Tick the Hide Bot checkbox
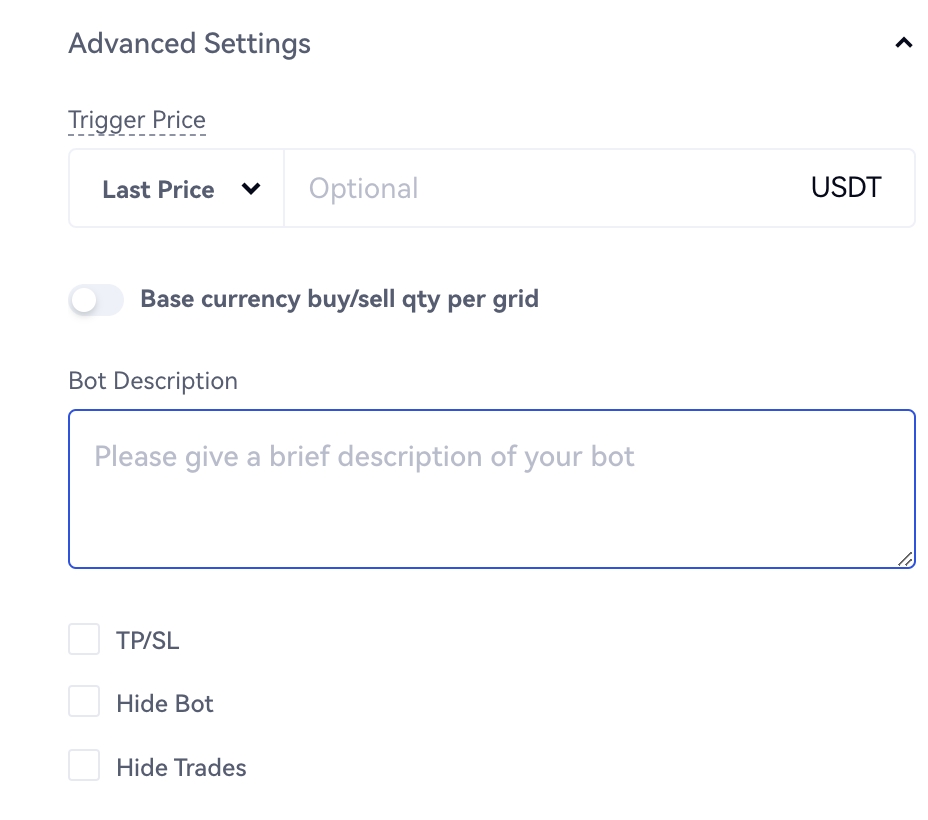 click(84, 702)
